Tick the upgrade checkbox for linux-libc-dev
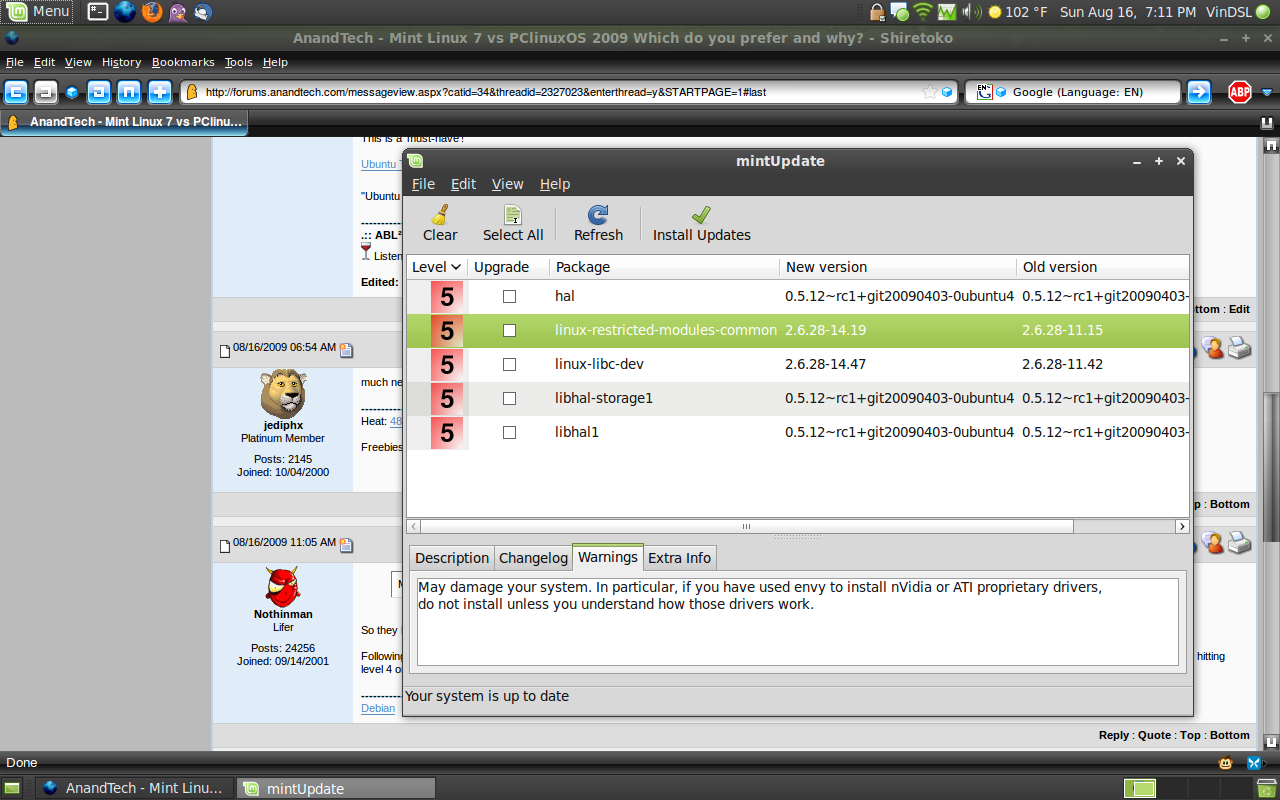The image size is (1280, 800). pos(509,364)
